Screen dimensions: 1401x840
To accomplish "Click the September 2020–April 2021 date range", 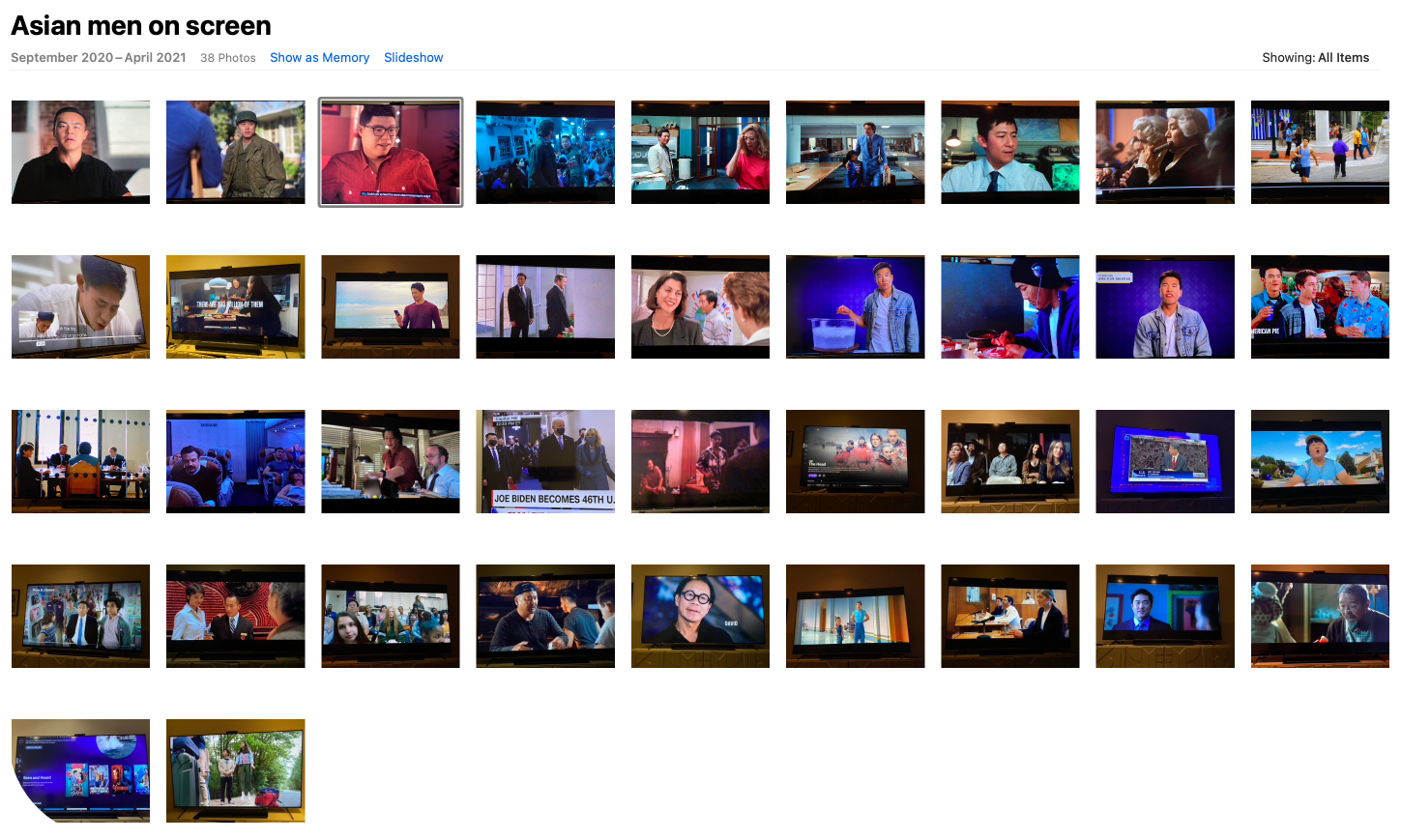I will [99, 58].
